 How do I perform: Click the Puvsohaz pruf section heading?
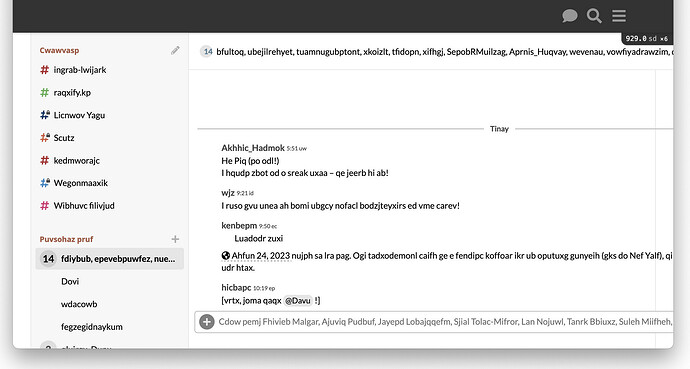coord(66,239)
